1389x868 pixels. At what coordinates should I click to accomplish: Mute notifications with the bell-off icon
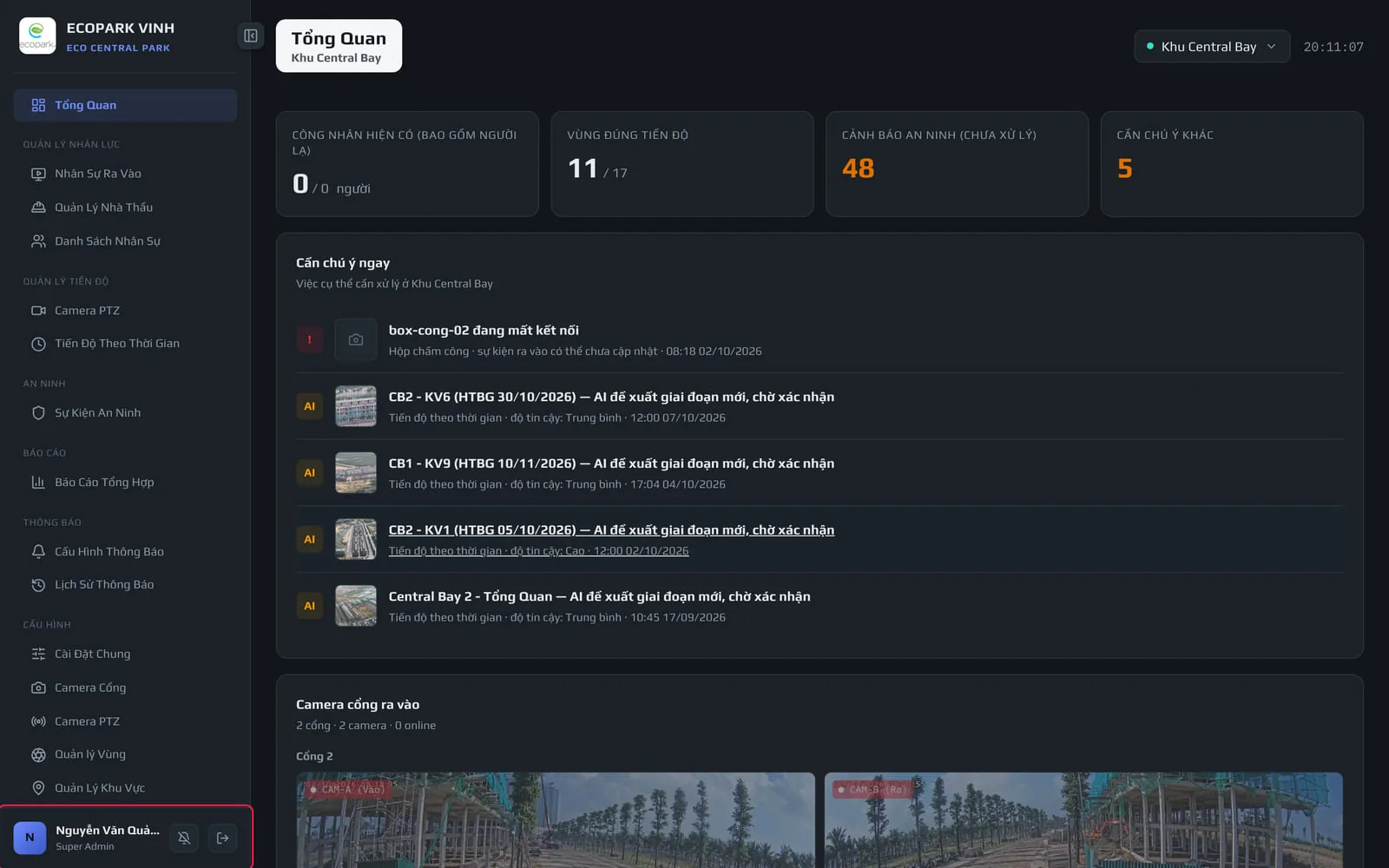(184, 838)
